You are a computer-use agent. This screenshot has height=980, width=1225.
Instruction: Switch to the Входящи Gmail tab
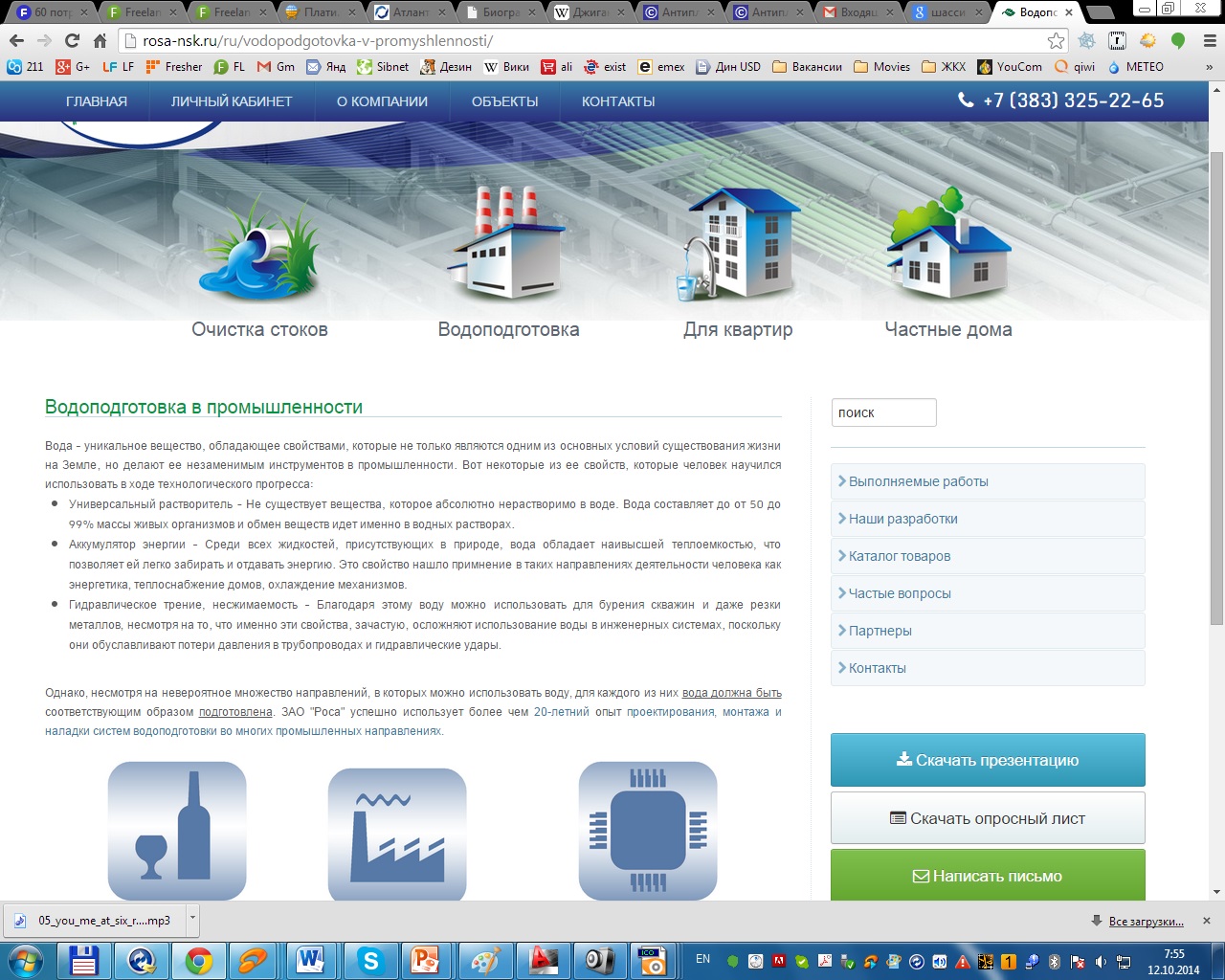[860, 12]
